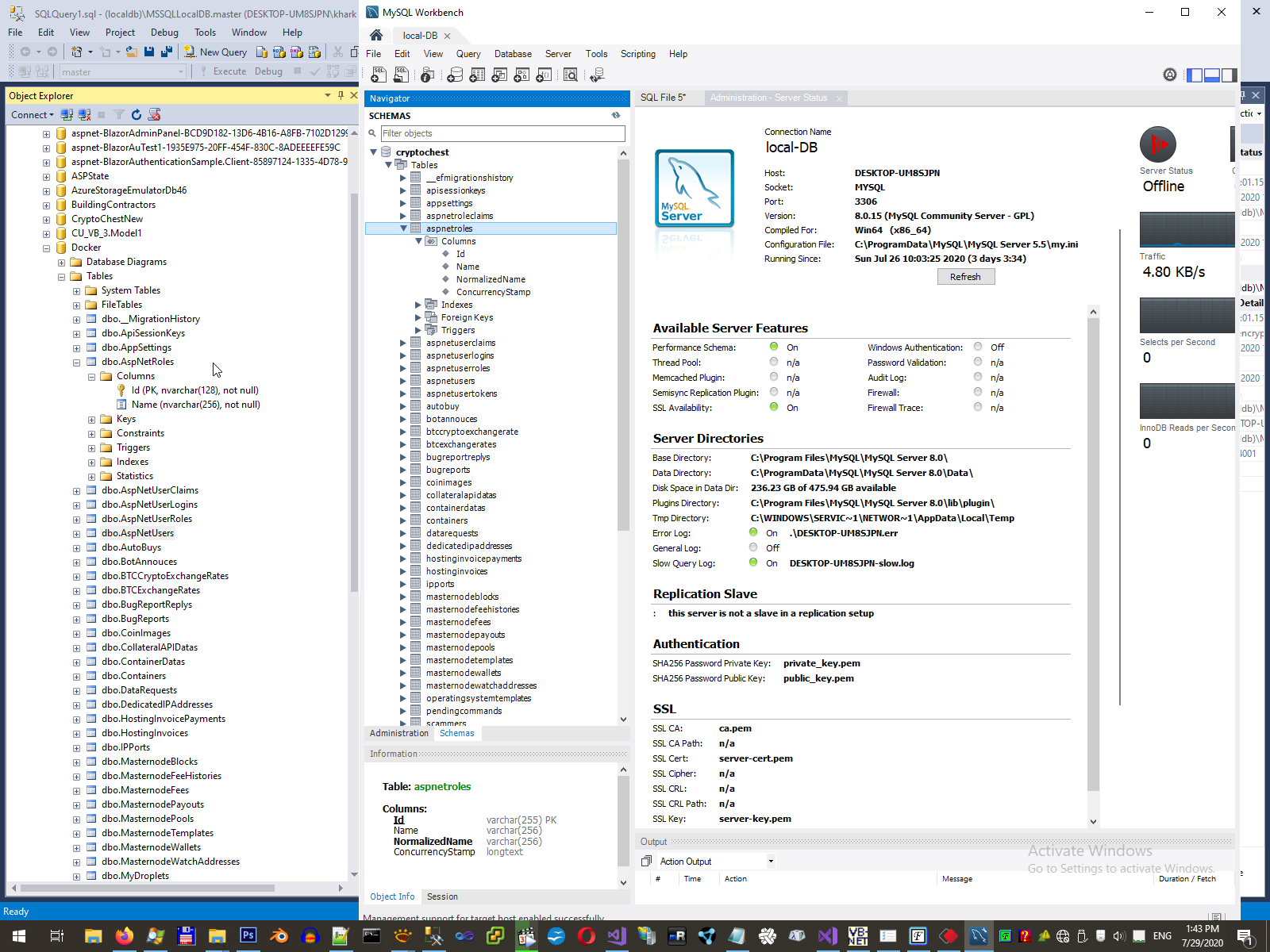1270x952 pixels.
Task: Click Disconnect icon in Object Explorer
Action: coord(84,115)
